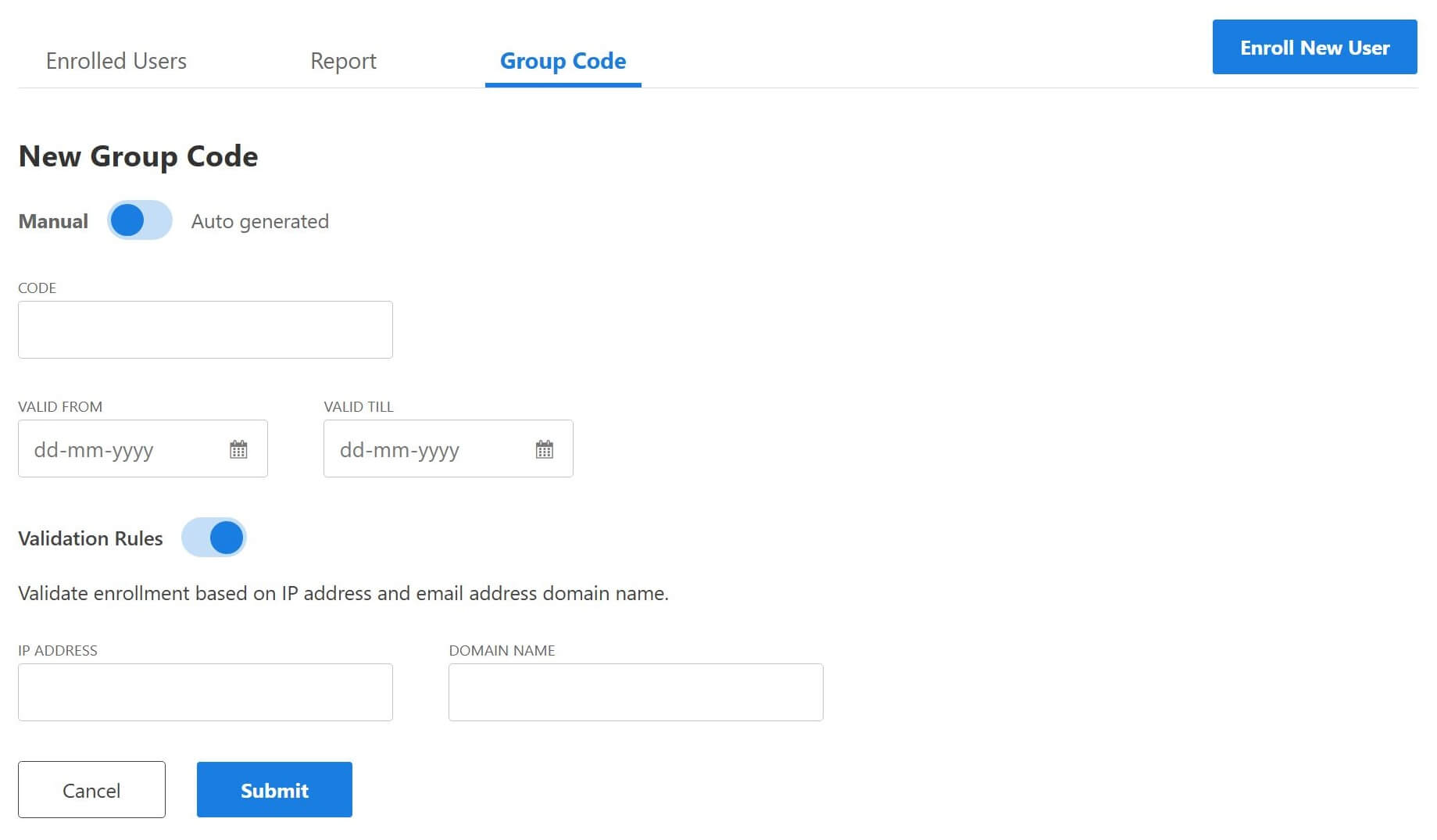Cancel the new group code creation

click(x=91, y=789)
